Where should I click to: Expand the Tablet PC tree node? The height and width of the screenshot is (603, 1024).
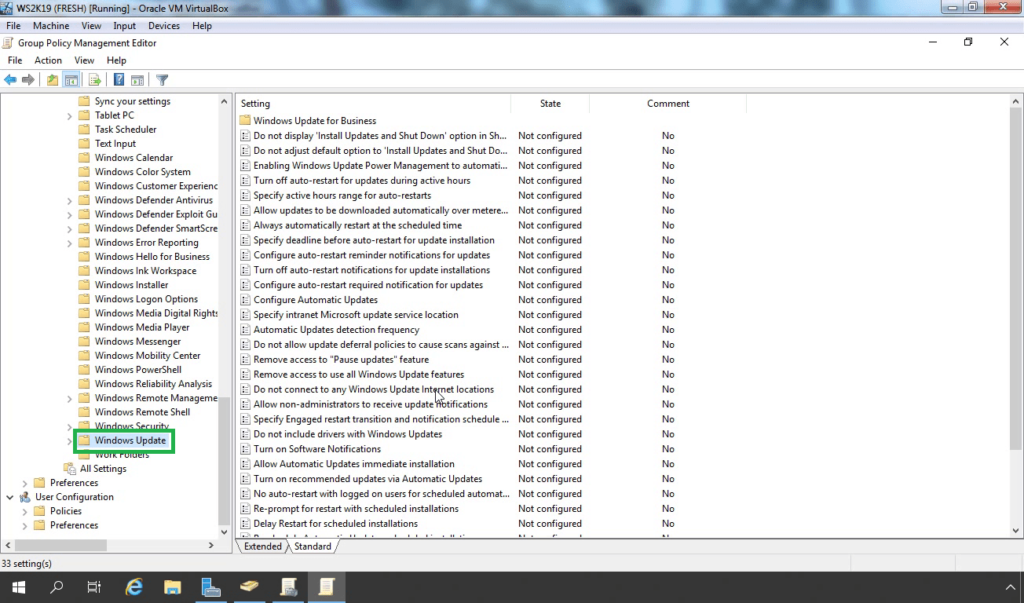coord(69,116)
